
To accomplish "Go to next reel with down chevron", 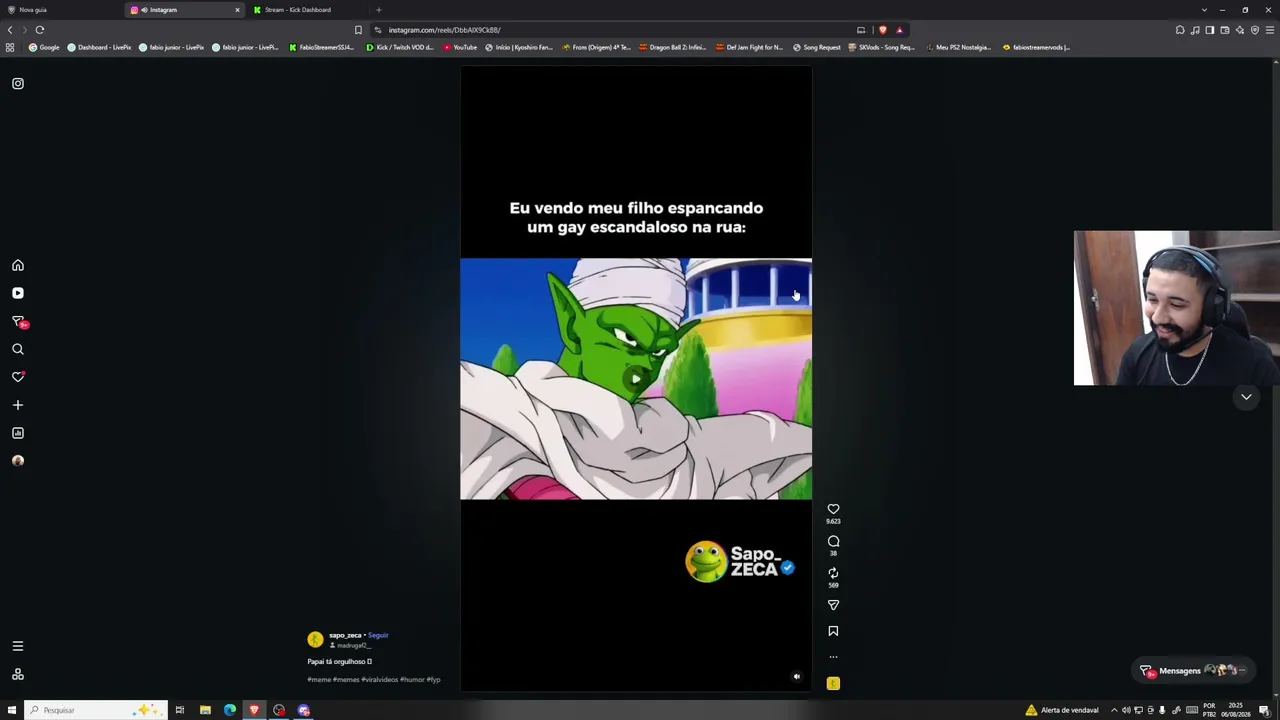I will pyautogui.click(x=1246, y=397).
